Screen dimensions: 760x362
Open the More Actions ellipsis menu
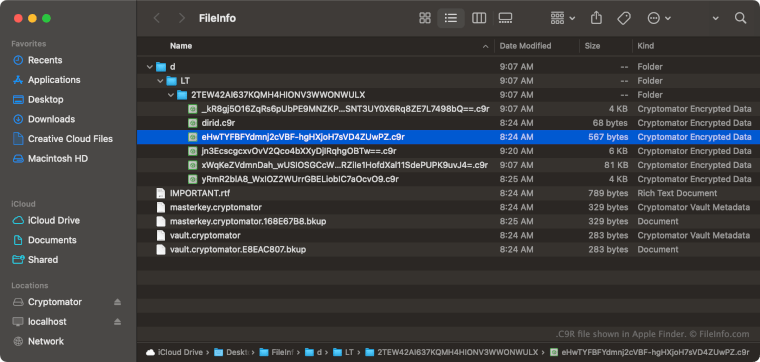click(659, 18)
